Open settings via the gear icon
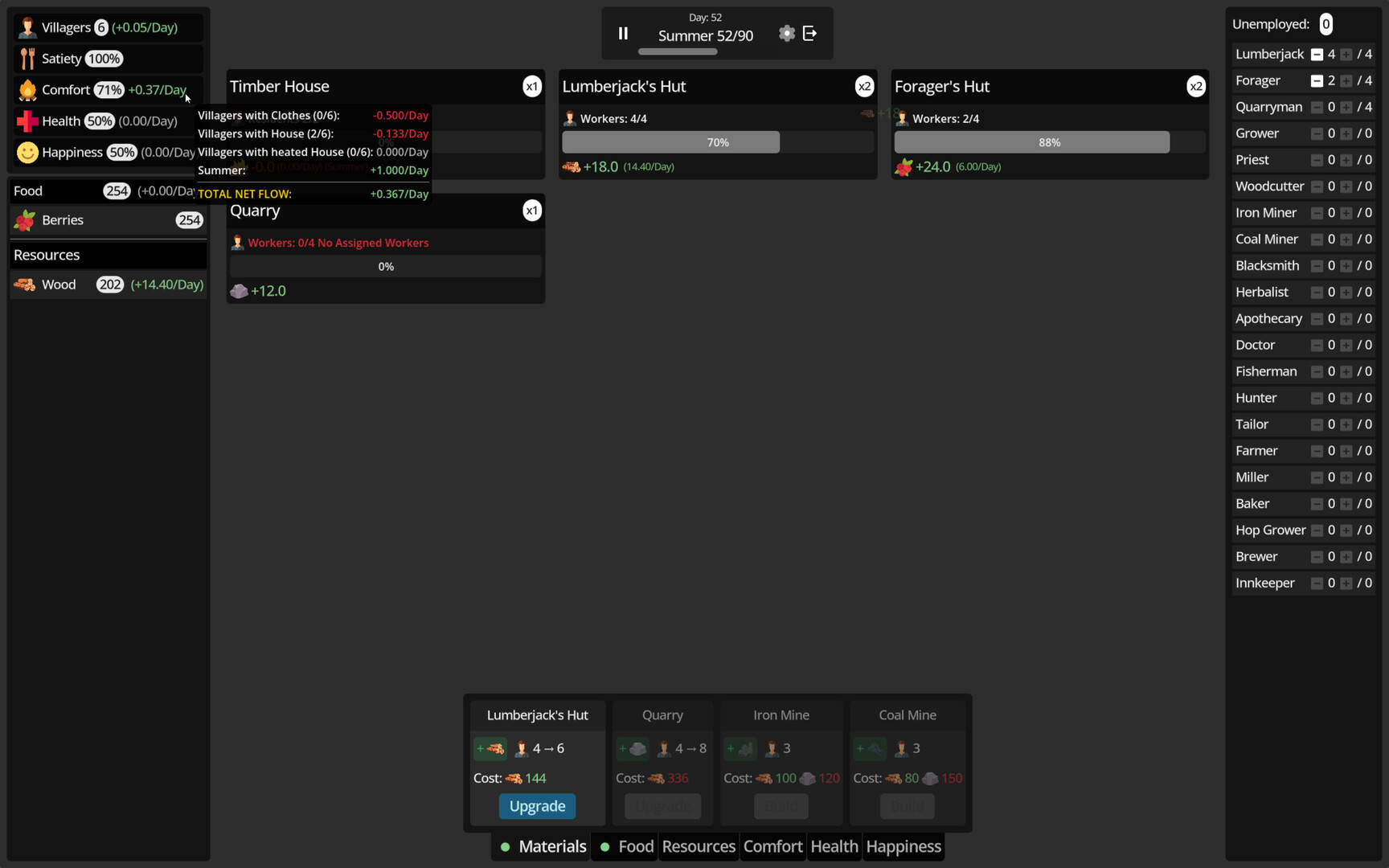The height and width of the screenshot is (868, 1389). pyautogui.click(x=786, y=34)
